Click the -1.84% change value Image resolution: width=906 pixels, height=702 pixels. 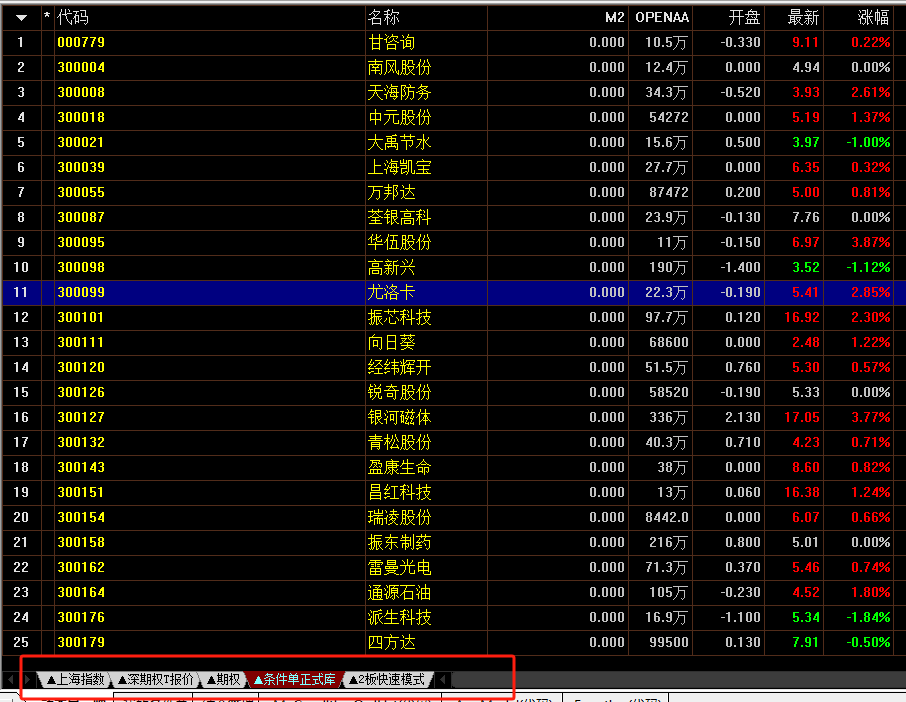(868, 617)
